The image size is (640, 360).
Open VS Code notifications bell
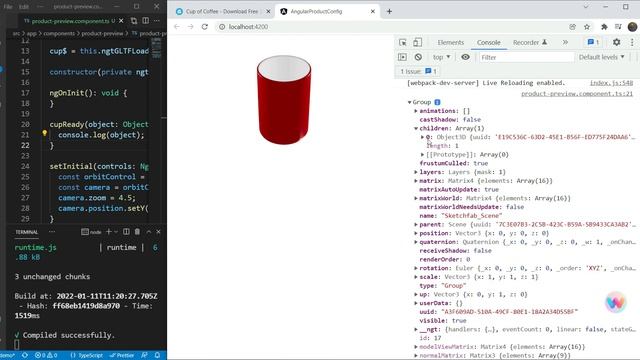(158, 356)
